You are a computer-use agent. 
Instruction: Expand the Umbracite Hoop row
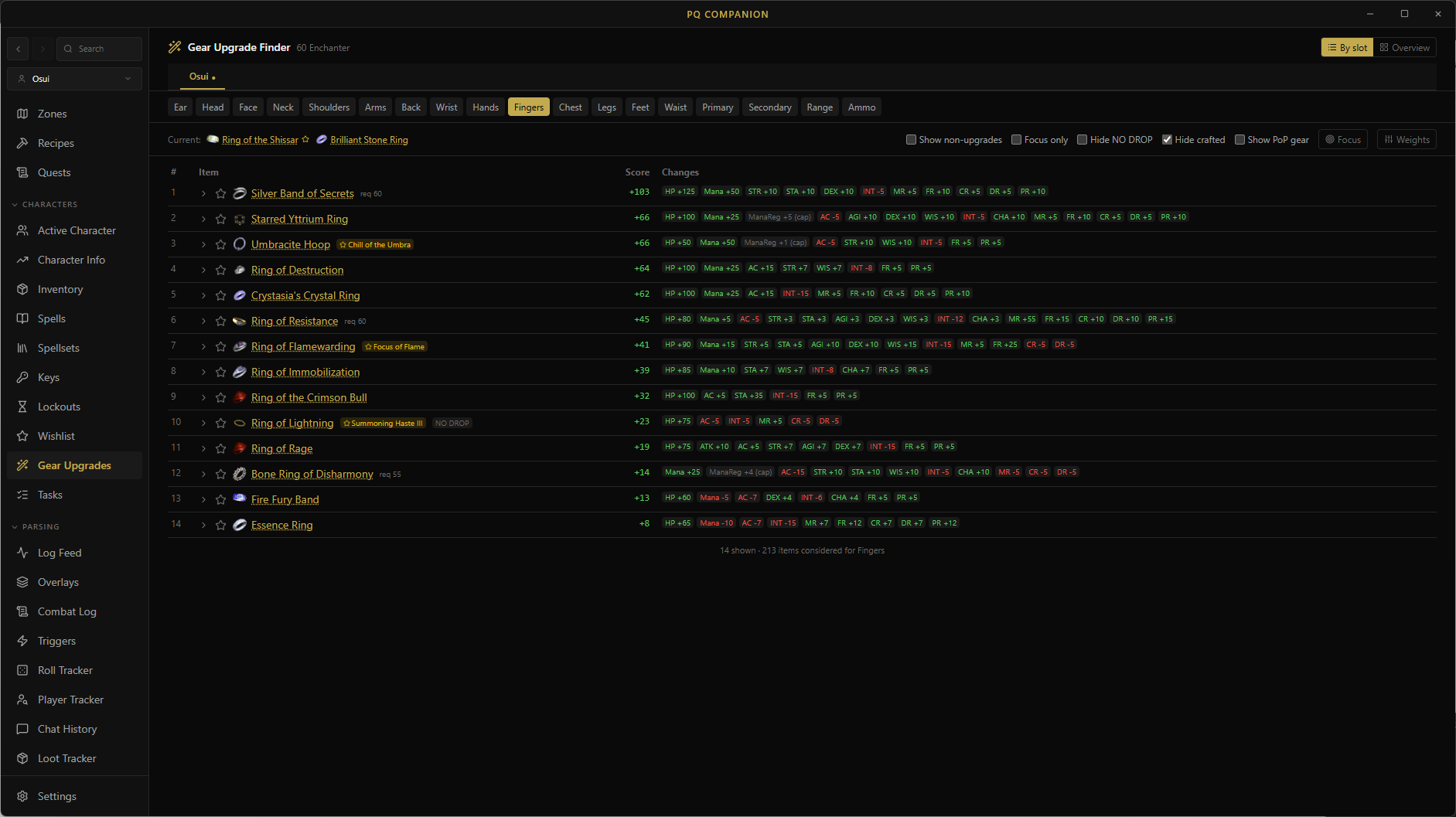coord(203,244)
